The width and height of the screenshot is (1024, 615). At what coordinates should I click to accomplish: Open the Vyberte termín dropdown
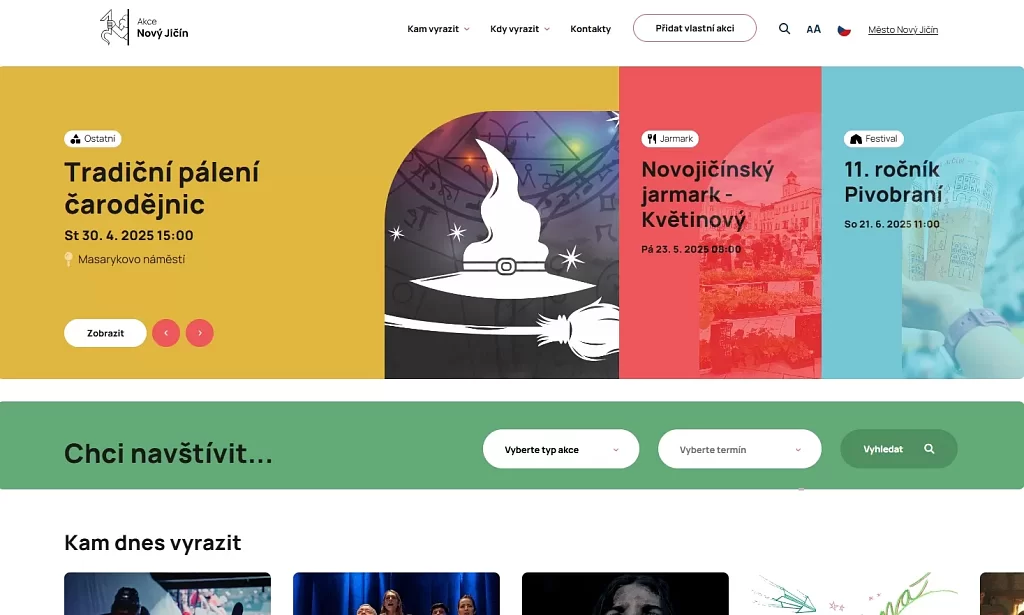[739, 449]
